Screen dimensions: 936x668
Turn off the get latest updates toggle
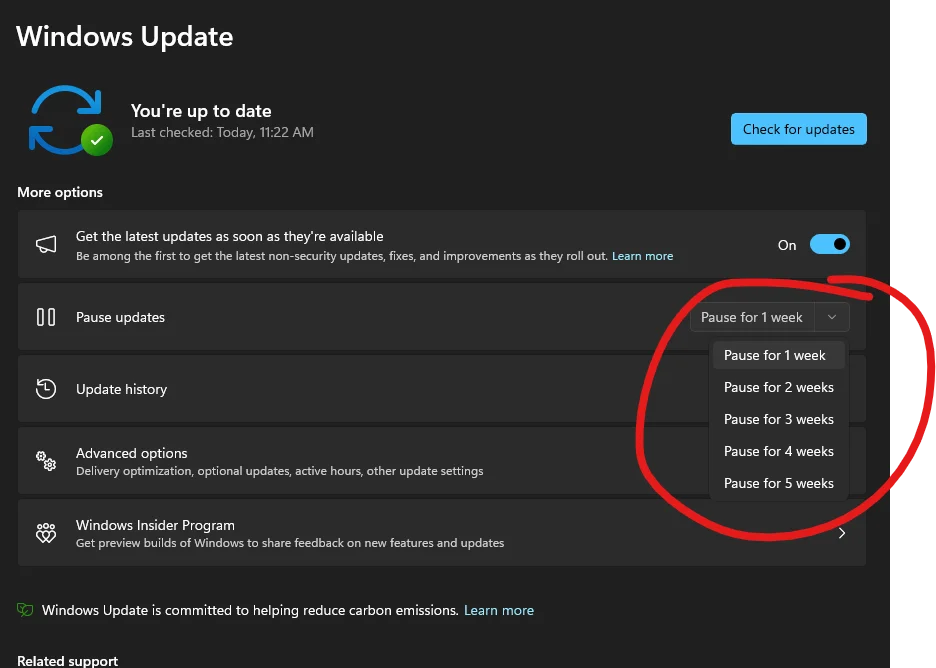pos(830,244)
